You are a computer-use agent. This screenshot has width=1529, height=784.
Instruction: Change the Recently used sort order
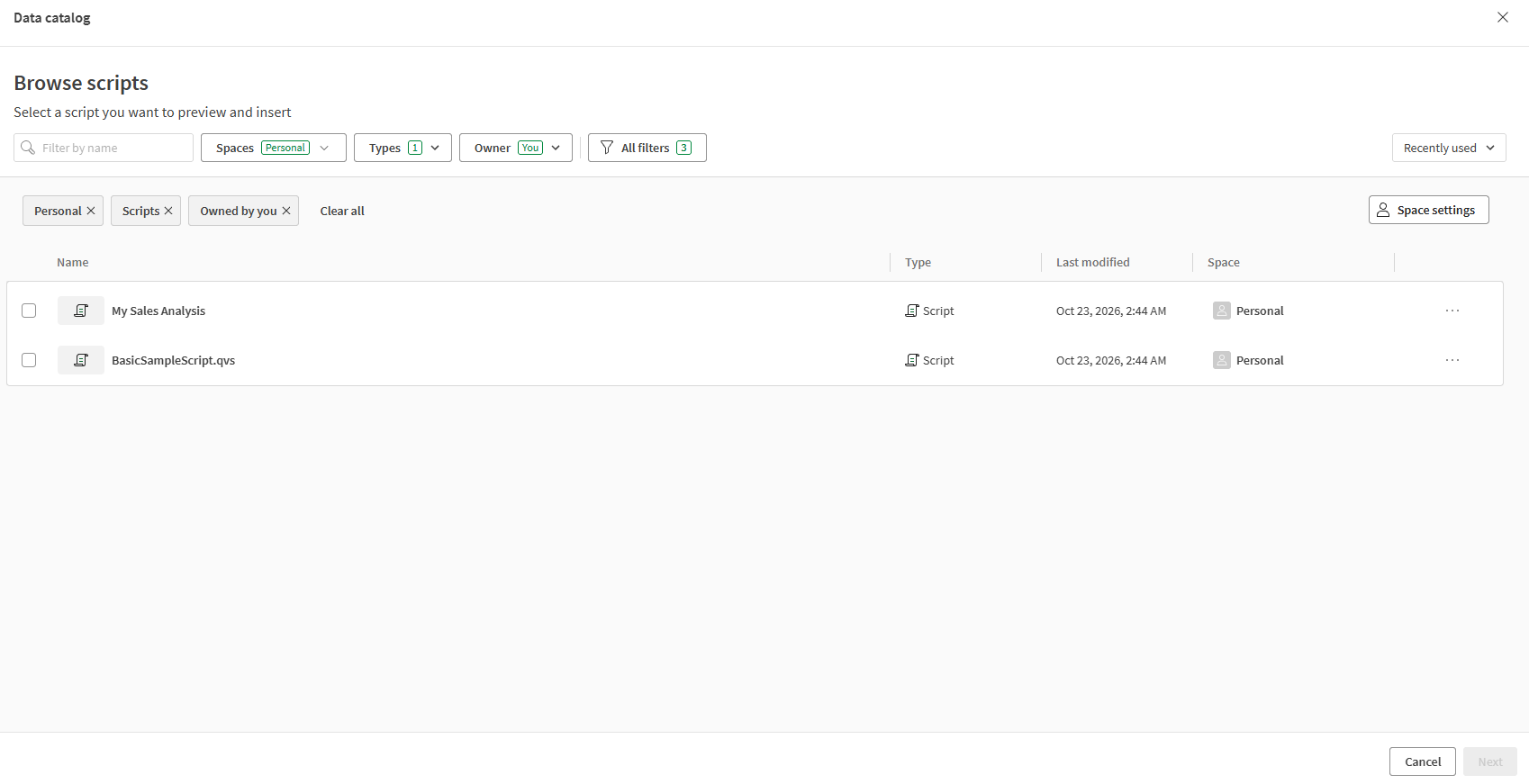(1449, 148)
